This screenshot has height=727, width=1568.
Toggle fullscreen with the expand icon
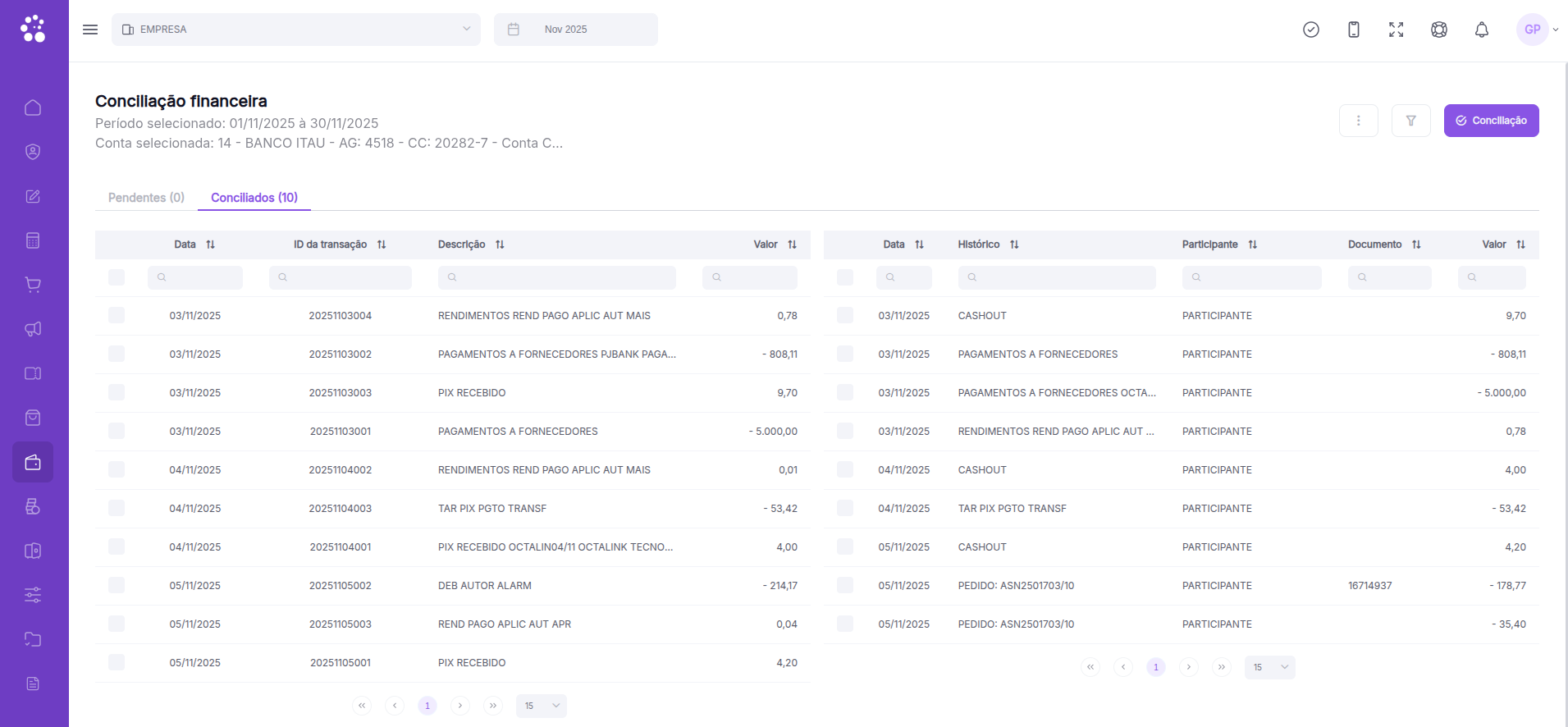click(1397, 30)
